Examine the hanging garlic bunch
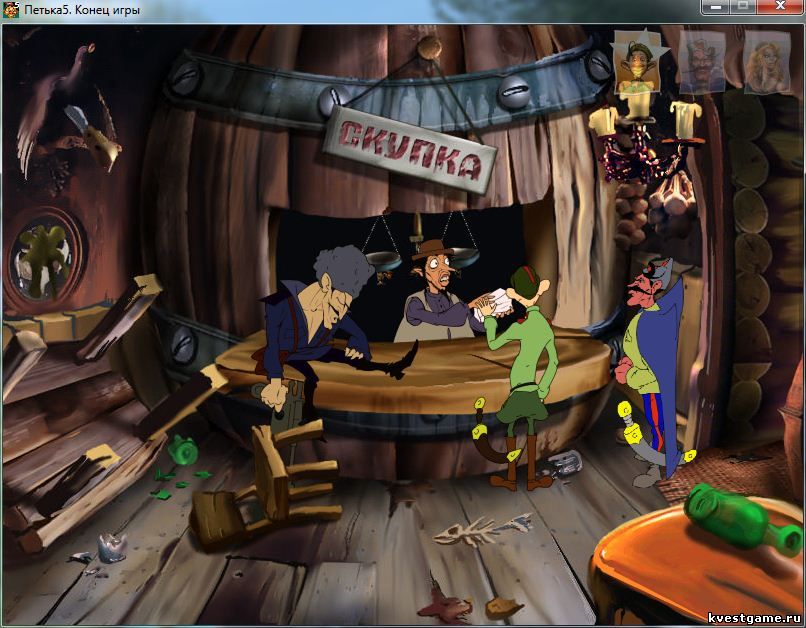 click(672, 199)
